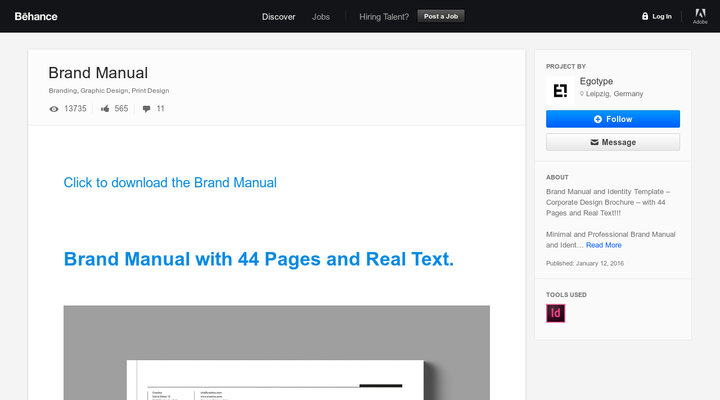Send a message via Message button

(612, 142)
